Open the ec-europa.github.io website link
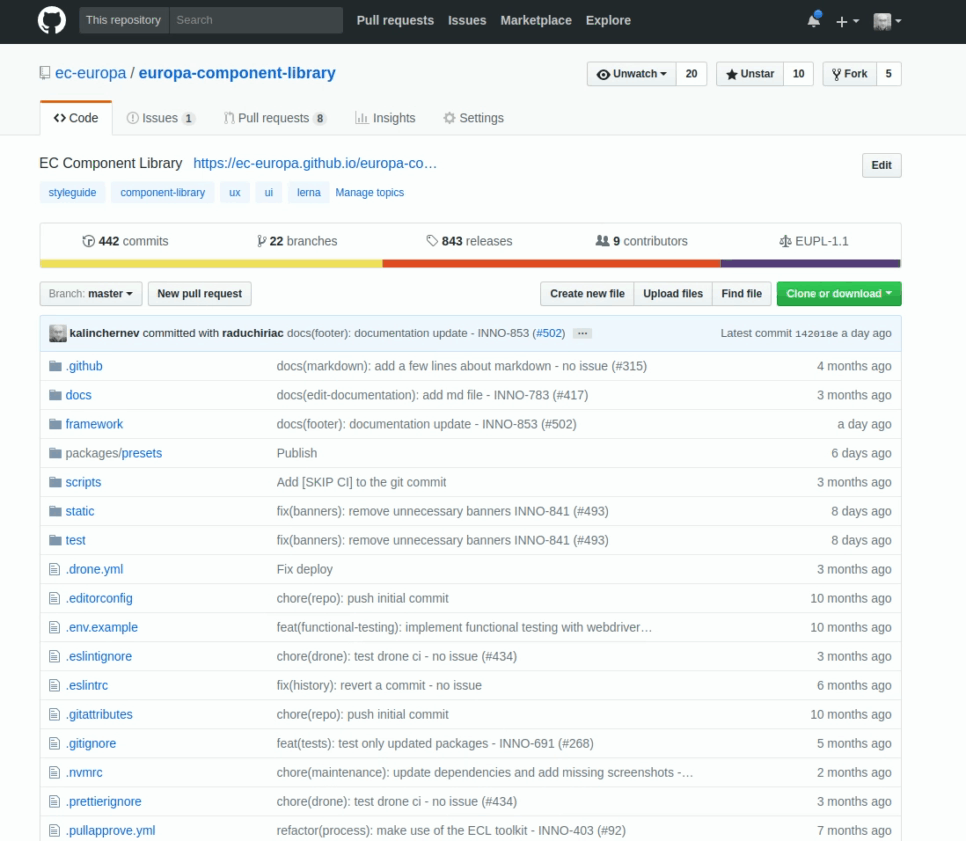Image resolution: width=966 pixels, height=841 pixels. coord(315,163)
